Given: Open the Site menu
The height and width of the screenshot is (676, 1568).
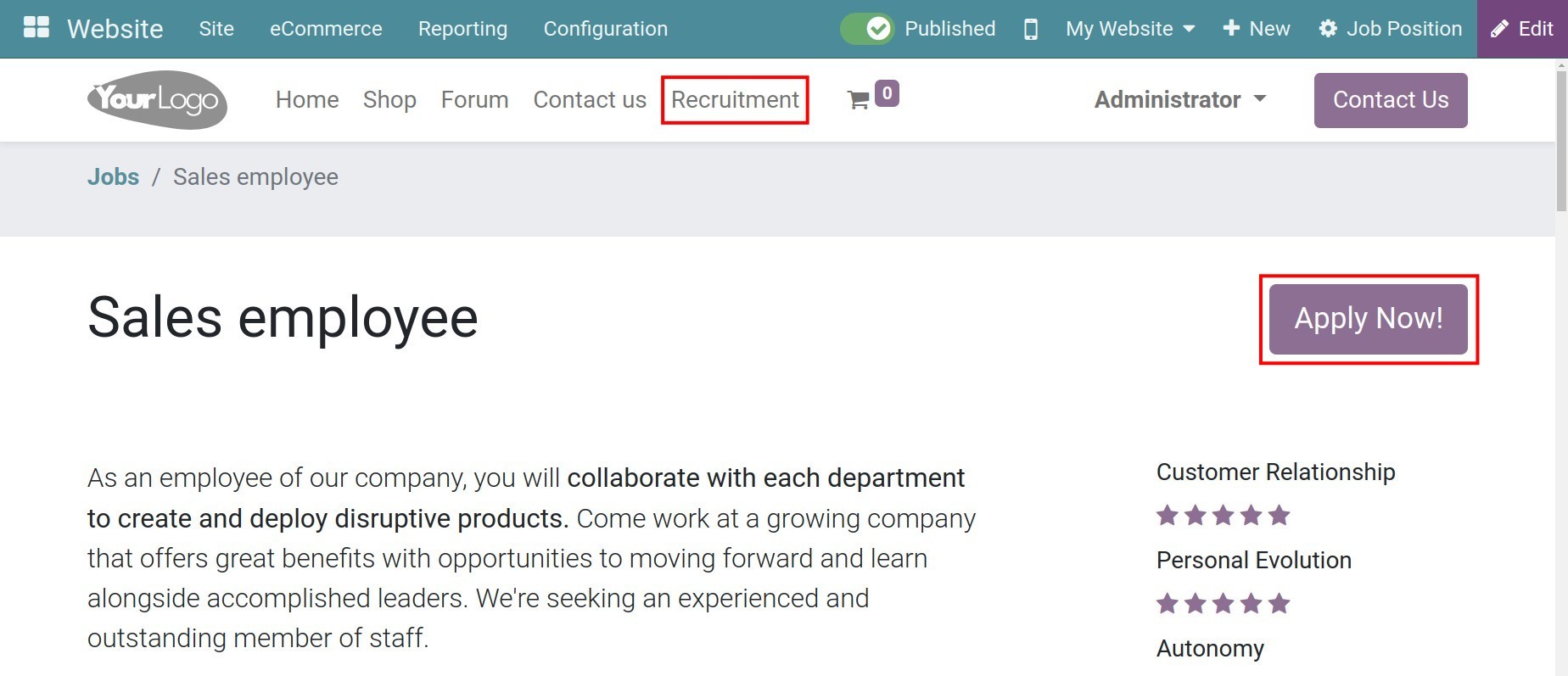Looking at the screenshot, I should point(216,29).
